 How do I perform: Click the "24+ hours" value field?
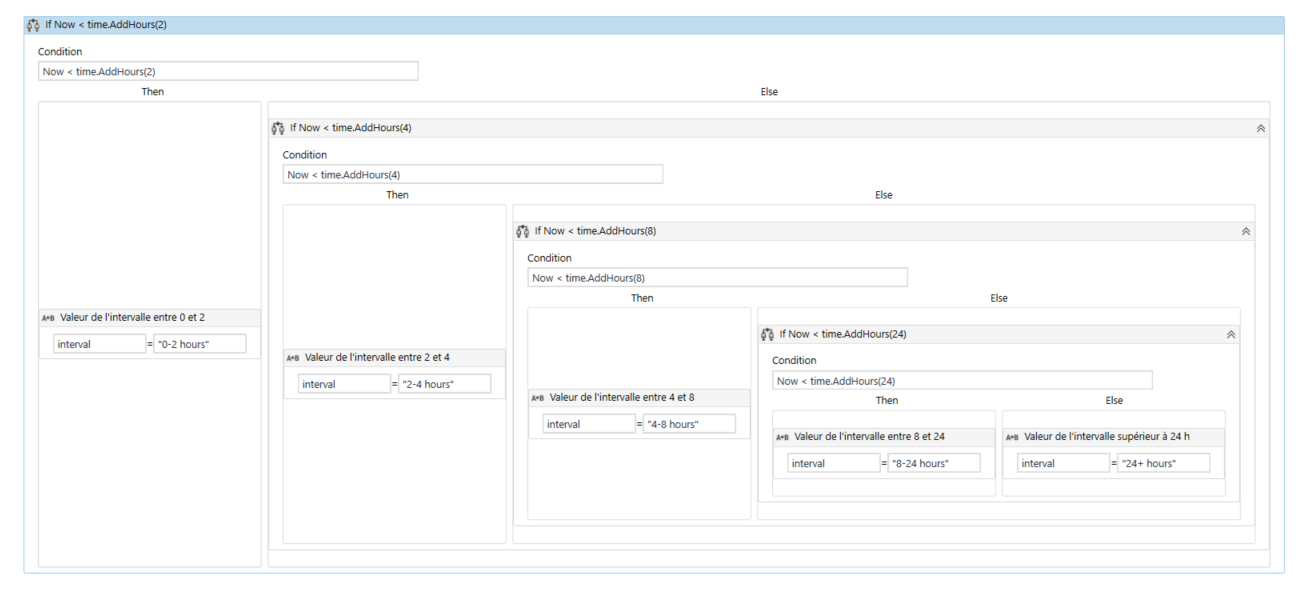(x=1164, y=463)
